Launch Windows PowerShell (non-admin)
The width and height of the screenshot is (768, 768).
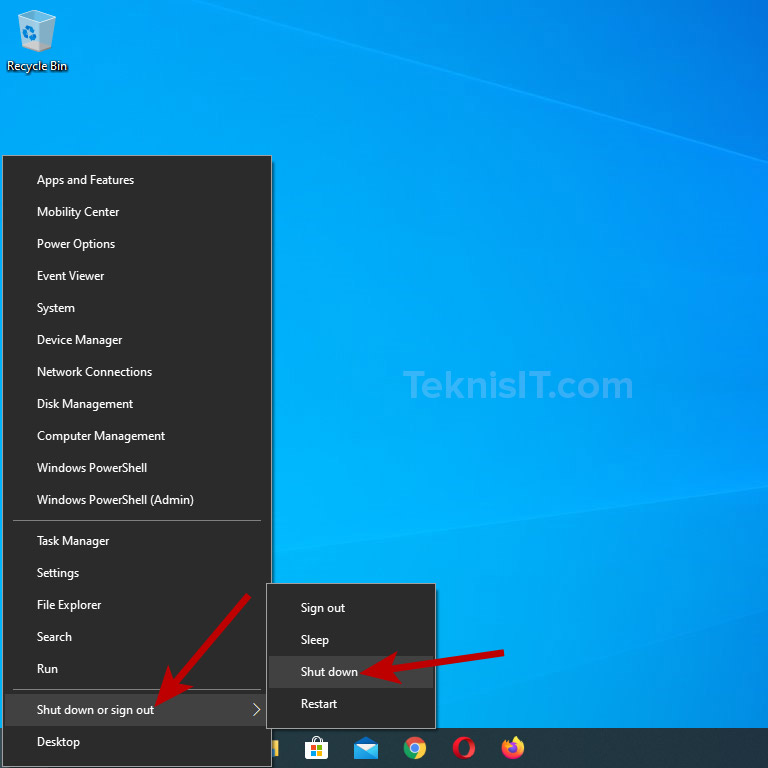coord(137,468)
